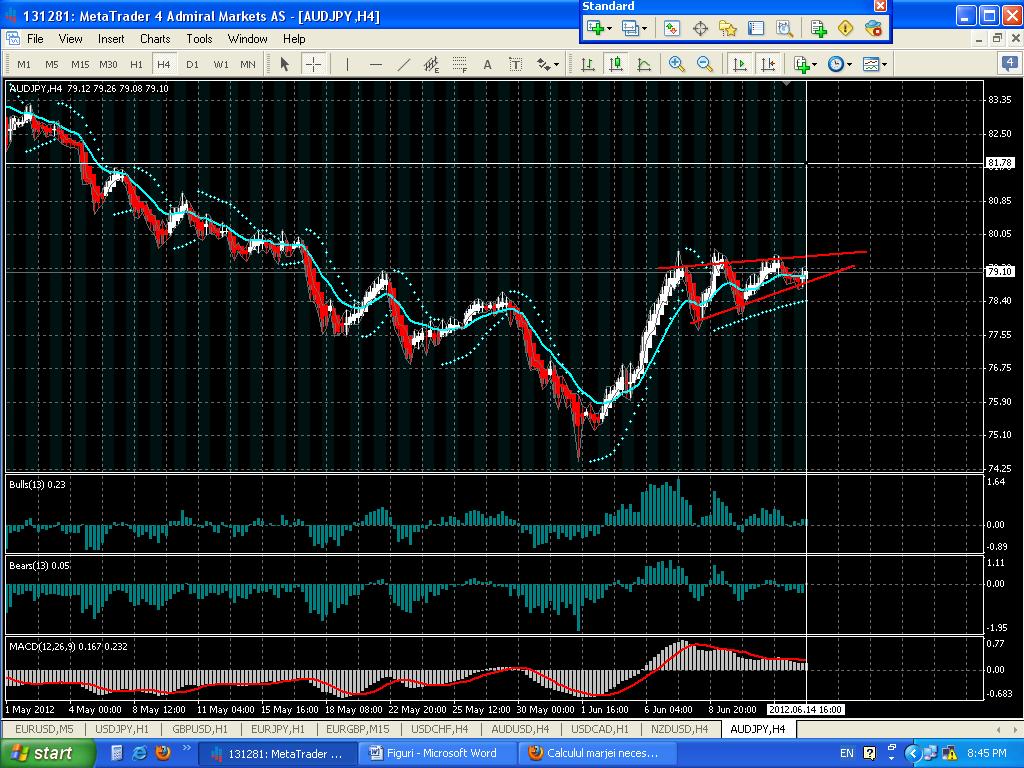Image resolution: width=1024 pixels, height=768 pixels.
Task: Click the zoom in magnifier icon
Action: (677, 64)
